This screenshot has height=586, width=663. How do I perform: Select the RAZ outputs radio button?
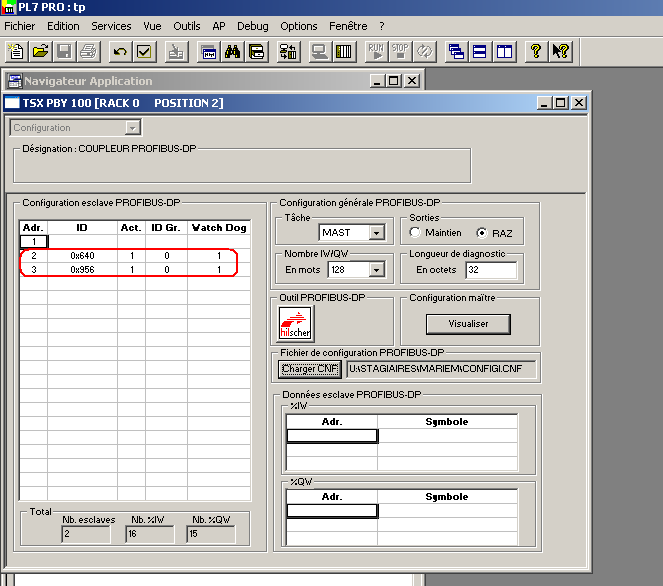point(482,233)
